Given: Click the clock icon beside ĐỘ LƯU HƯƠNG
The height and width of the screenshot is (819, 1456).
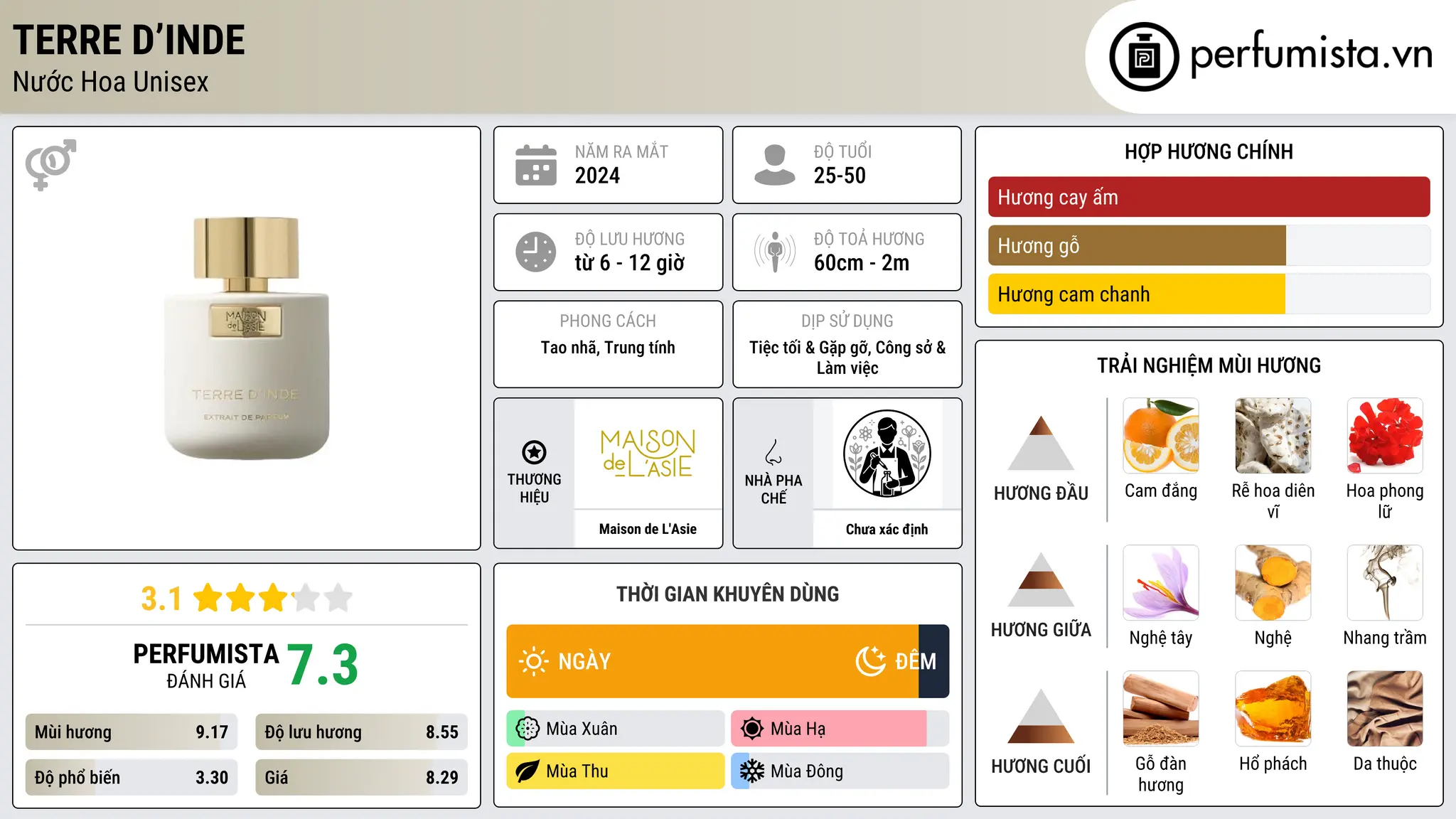Looking at the screenshot, I should click(x=536, y=252).
